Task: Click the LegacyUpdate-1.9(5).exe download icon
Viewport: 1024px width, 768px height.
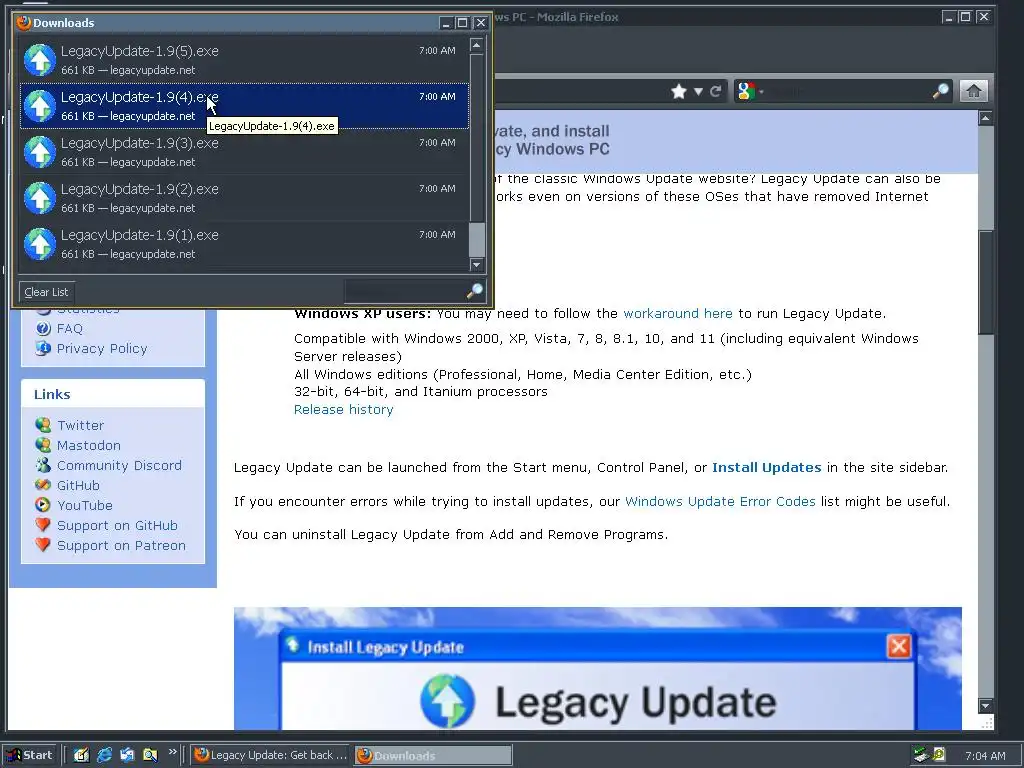Action: click(40, 59)
